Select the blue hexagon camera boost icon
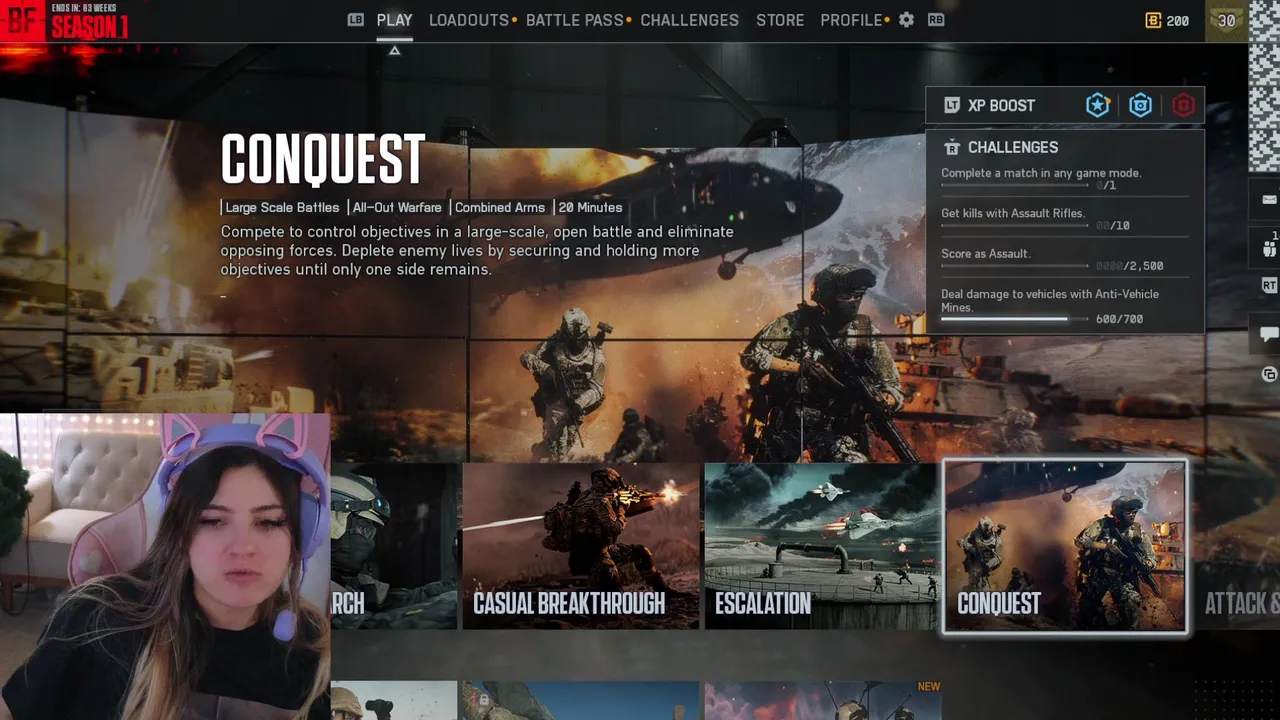Screen dimensions: 1280x720 (1141, 105)
